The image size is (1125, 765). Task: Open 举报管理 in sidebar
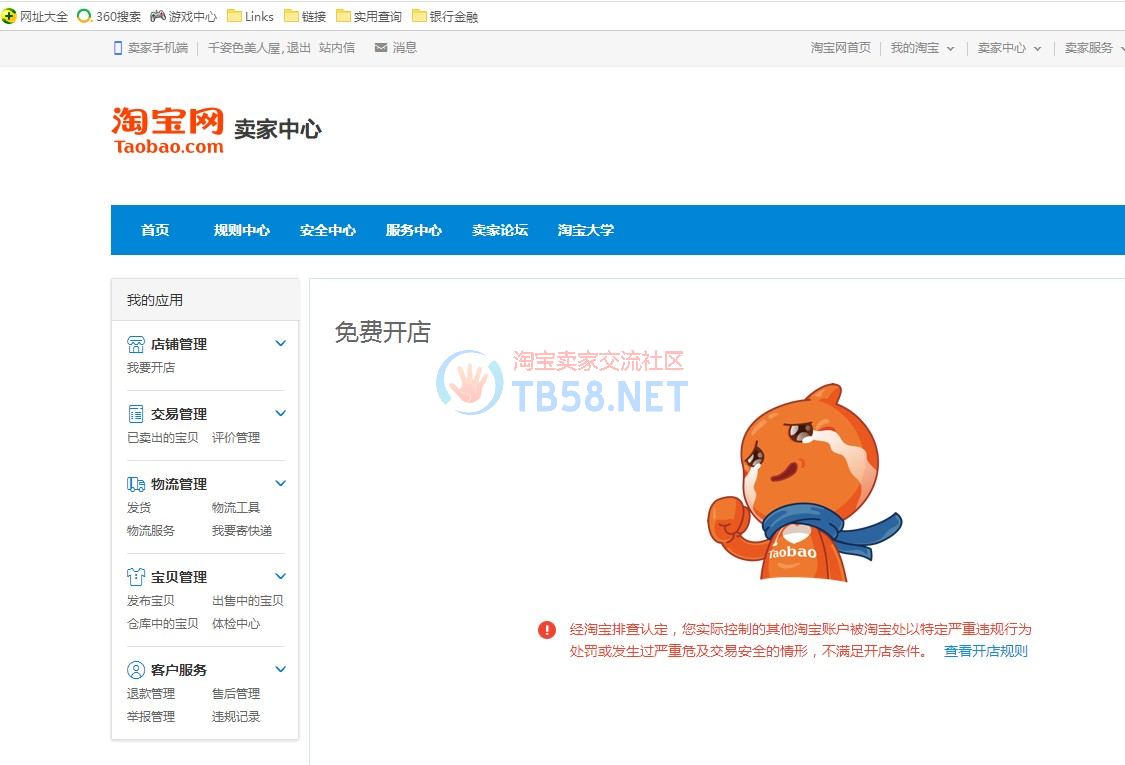pos(151,716)
